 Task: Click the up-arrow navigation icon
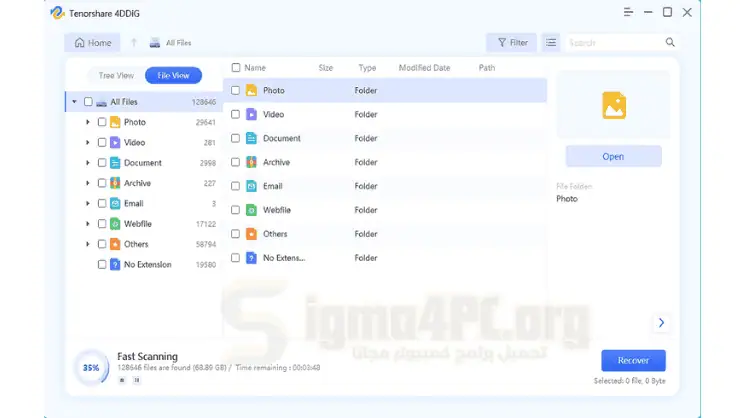tap(134, 43)
